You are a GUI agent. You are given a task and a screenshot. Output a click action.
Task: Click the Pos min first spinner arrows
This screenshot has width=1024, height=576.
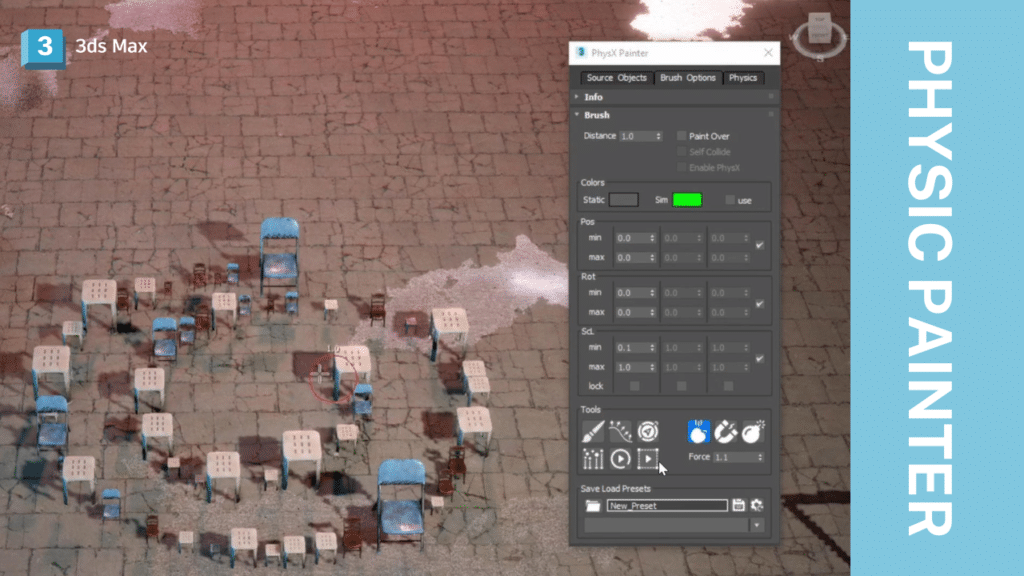(x=652, y=238)
